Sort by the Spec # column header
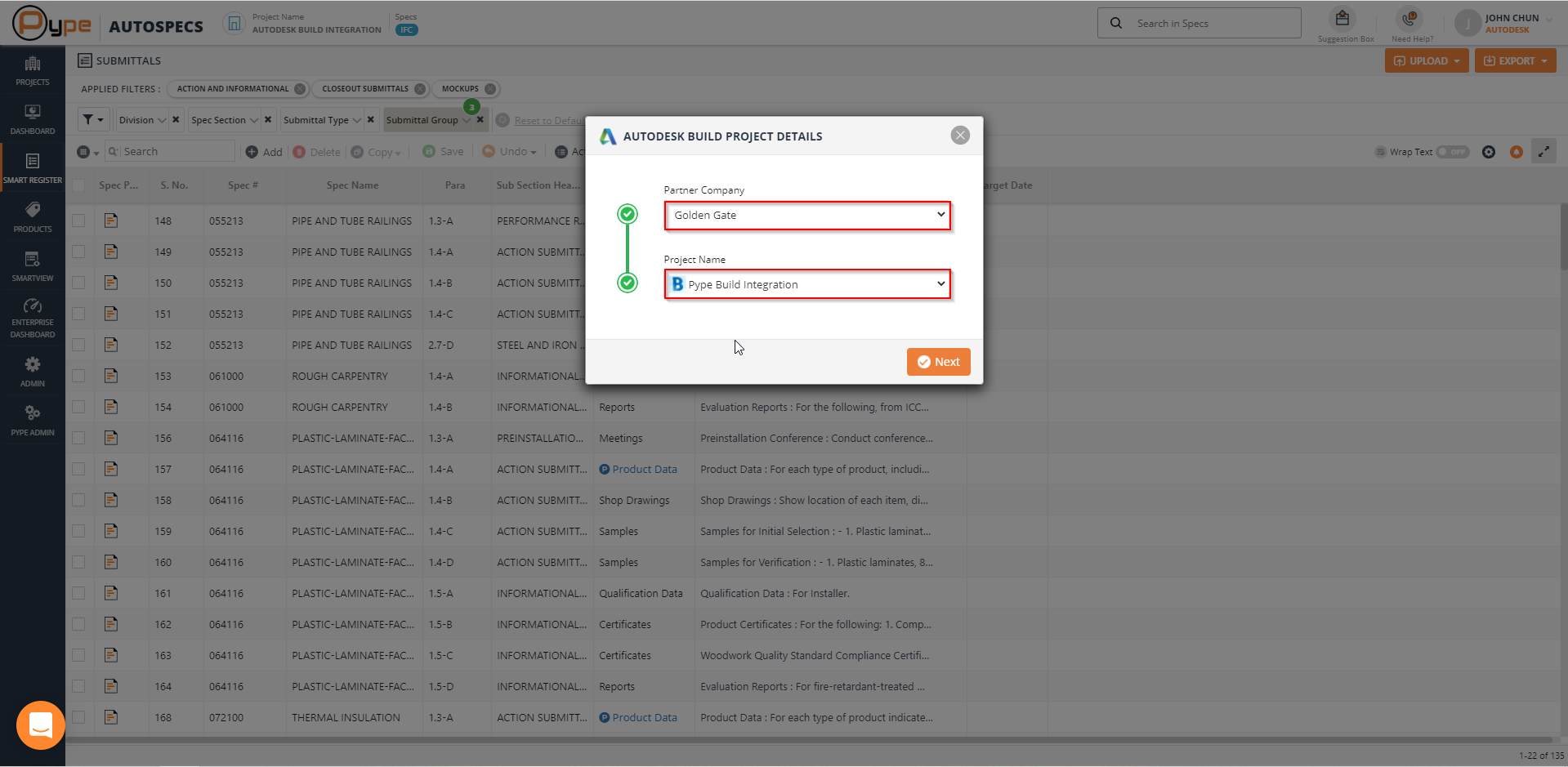The width and height of the screenshot is (1568, 767). pos(243,185)
